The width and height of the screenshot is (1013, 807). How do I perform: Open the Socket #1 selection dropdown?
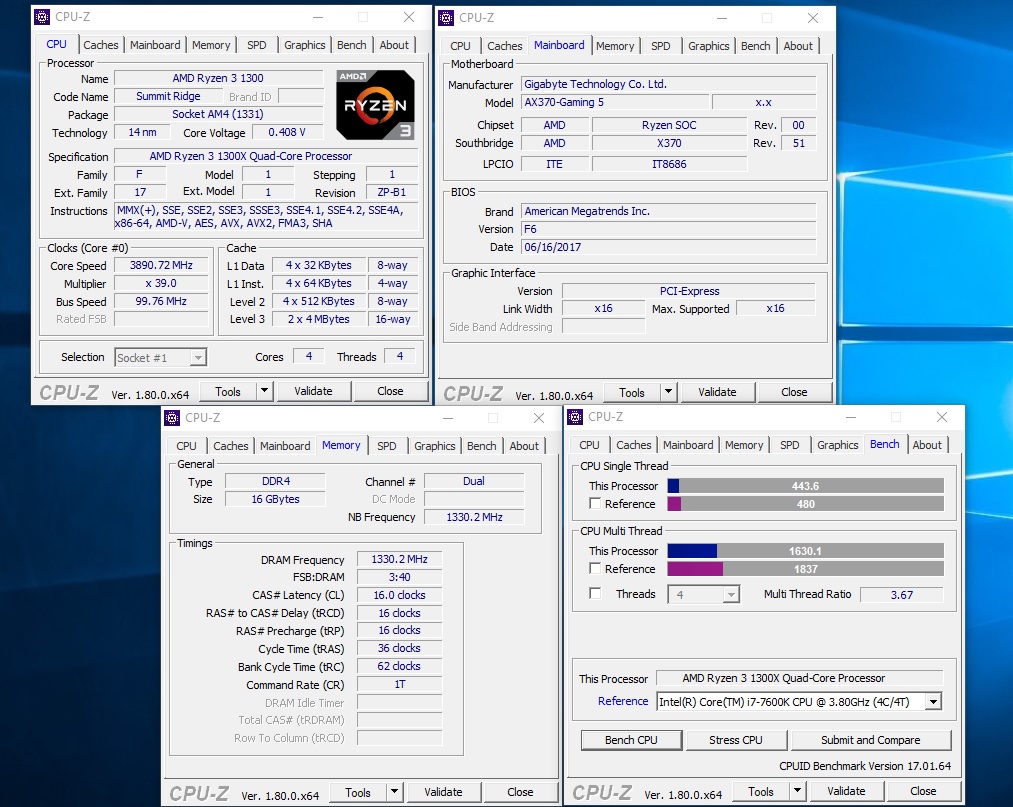pyautogui.click(x=198, y=357)
